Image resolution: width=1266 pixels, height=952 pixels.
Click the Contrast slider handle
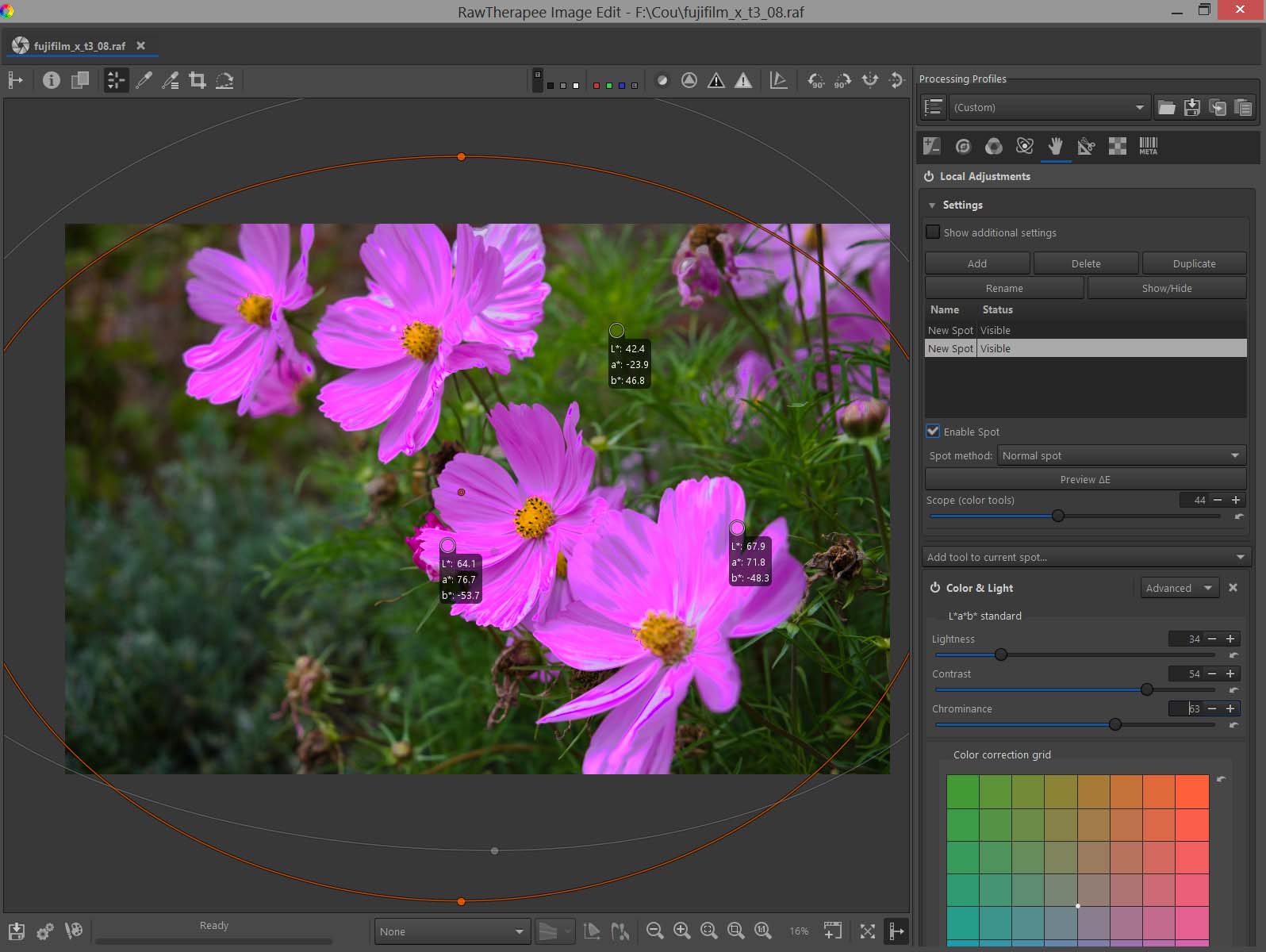[1146, 689]
